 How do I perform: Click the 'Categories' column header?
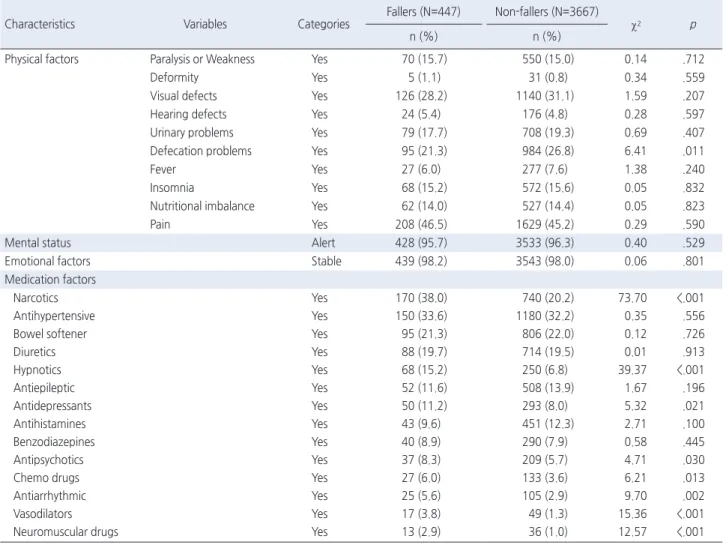click(324, 24)
